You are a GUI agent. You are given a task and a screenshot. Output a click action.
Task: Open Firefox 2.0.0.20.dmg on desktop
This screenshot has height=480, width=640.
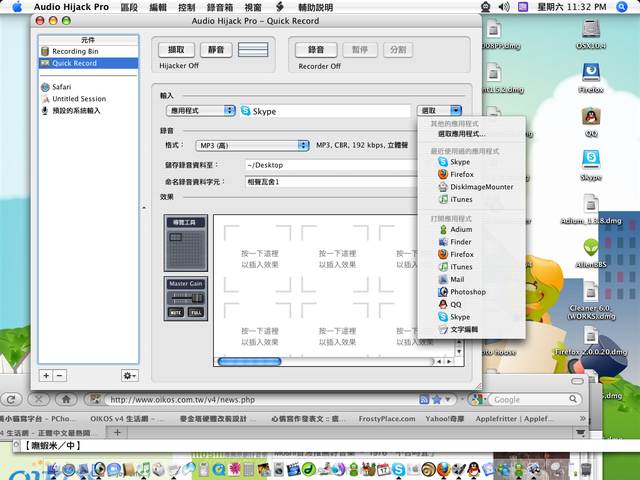[x=591, y=340]
